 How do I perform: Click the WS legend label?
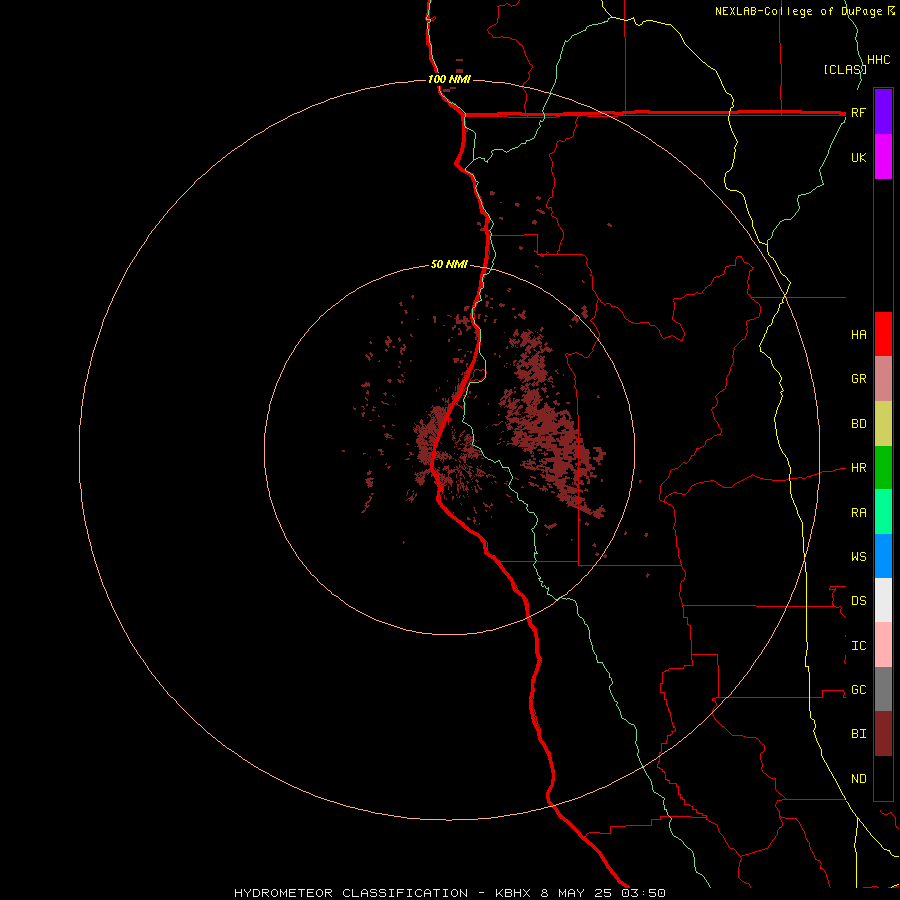point(859,556)
